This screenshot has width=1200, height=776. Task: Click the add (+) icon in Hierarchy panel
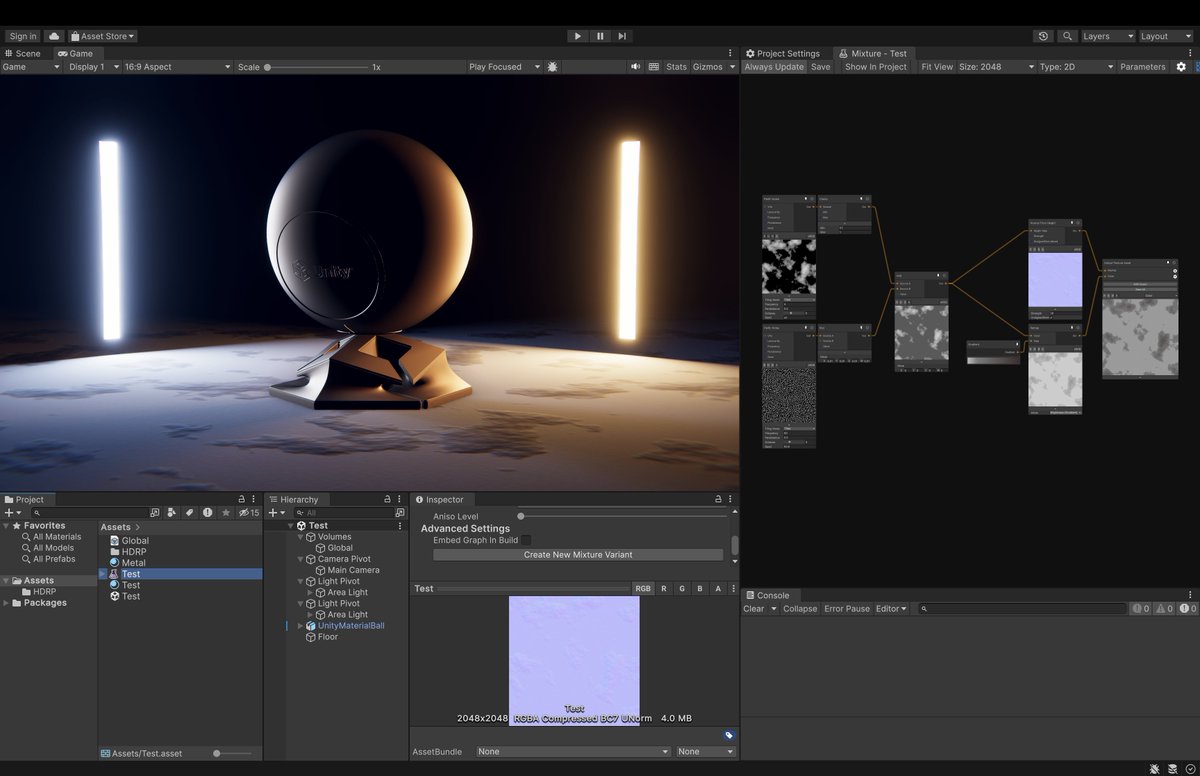272,512
